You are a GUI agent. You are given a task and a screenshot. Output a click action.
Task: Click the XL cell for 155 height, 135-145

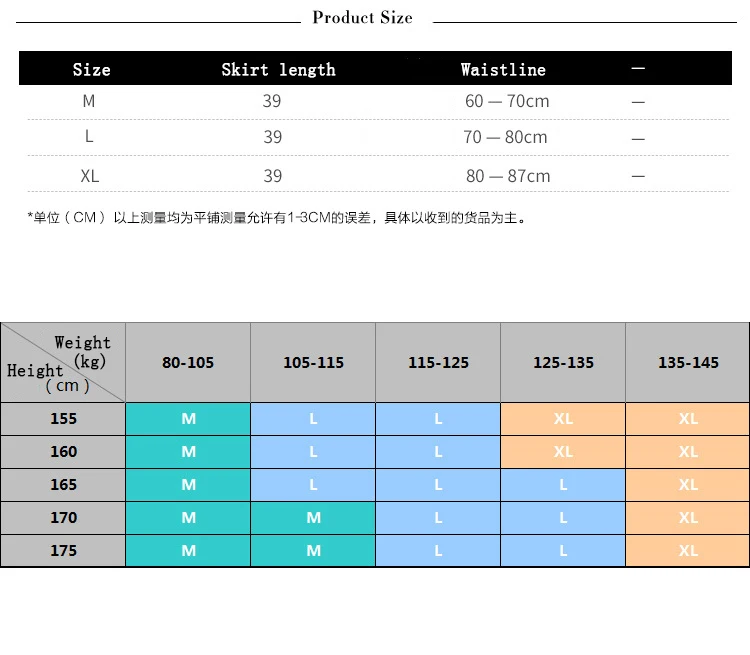(688, 419)
